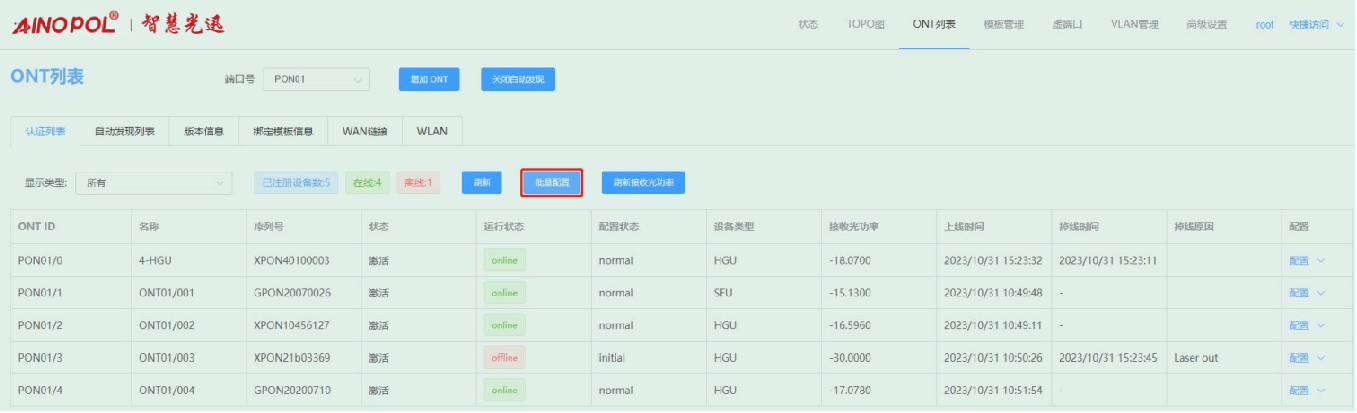Viewport: 1357px width, 413px height.
Task: Expand the 快捷访问 quick access menu
Action: (1316, 24)
